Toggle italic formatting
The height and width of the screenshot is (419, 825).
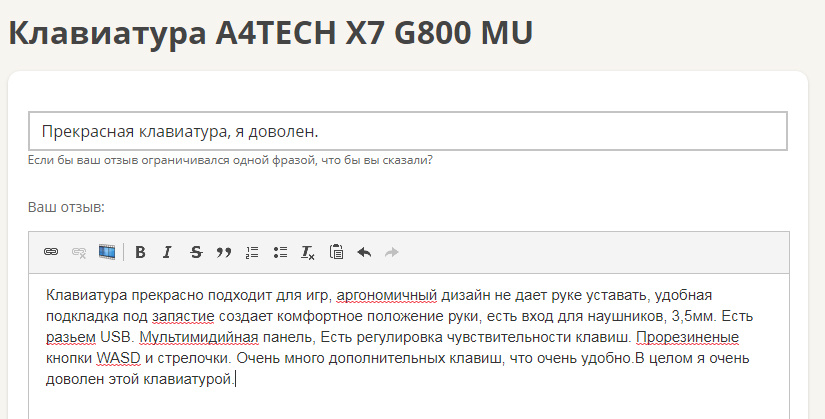167,252
